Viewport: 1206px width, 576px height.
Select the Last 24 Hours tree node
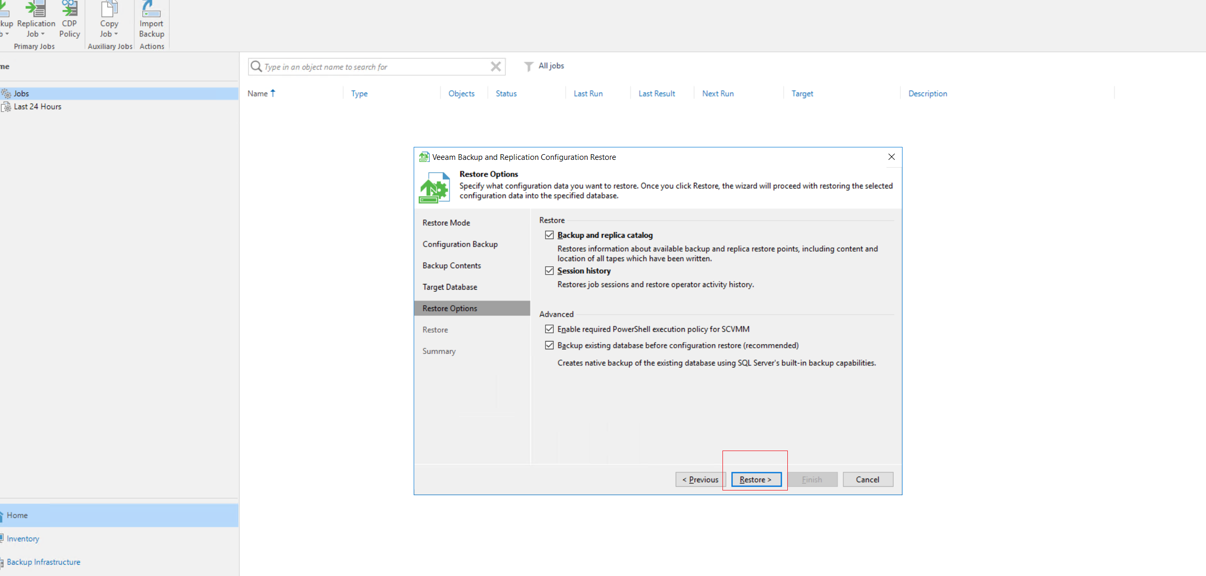pyautogui.click(x=37, y=107)
